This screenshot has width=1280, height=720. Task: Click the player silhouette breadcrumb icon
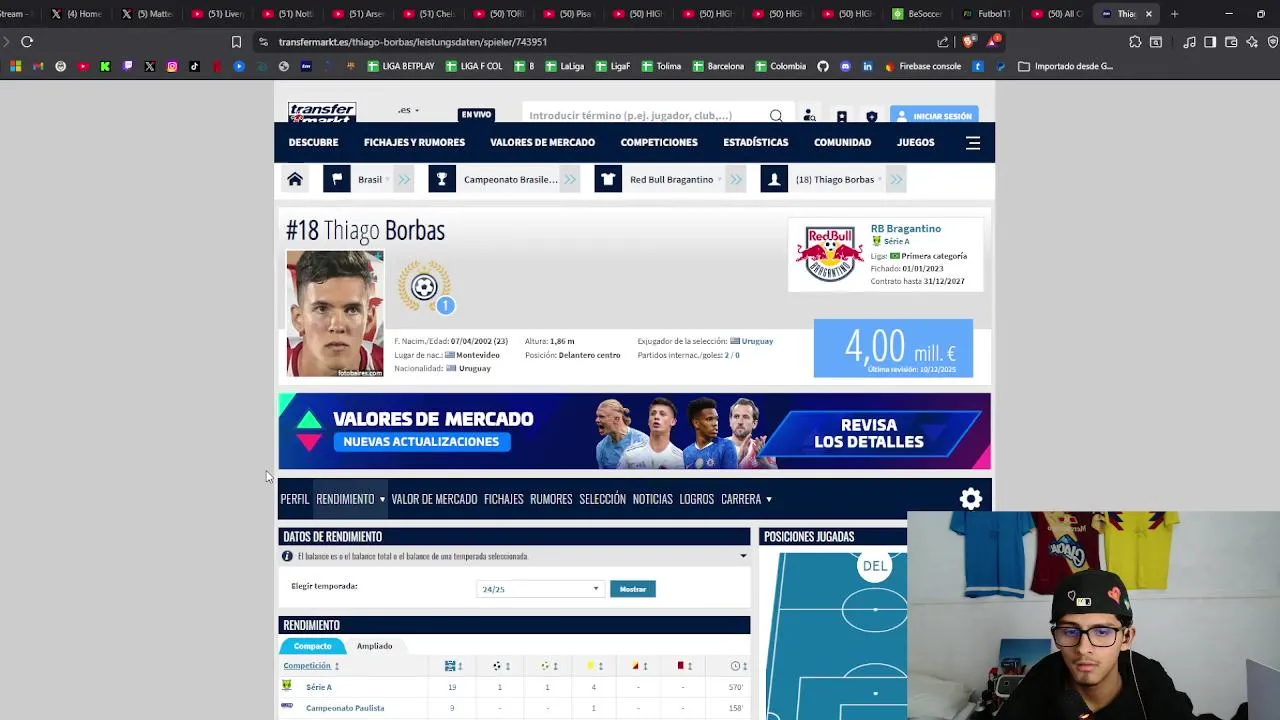(x=774, y=179)
